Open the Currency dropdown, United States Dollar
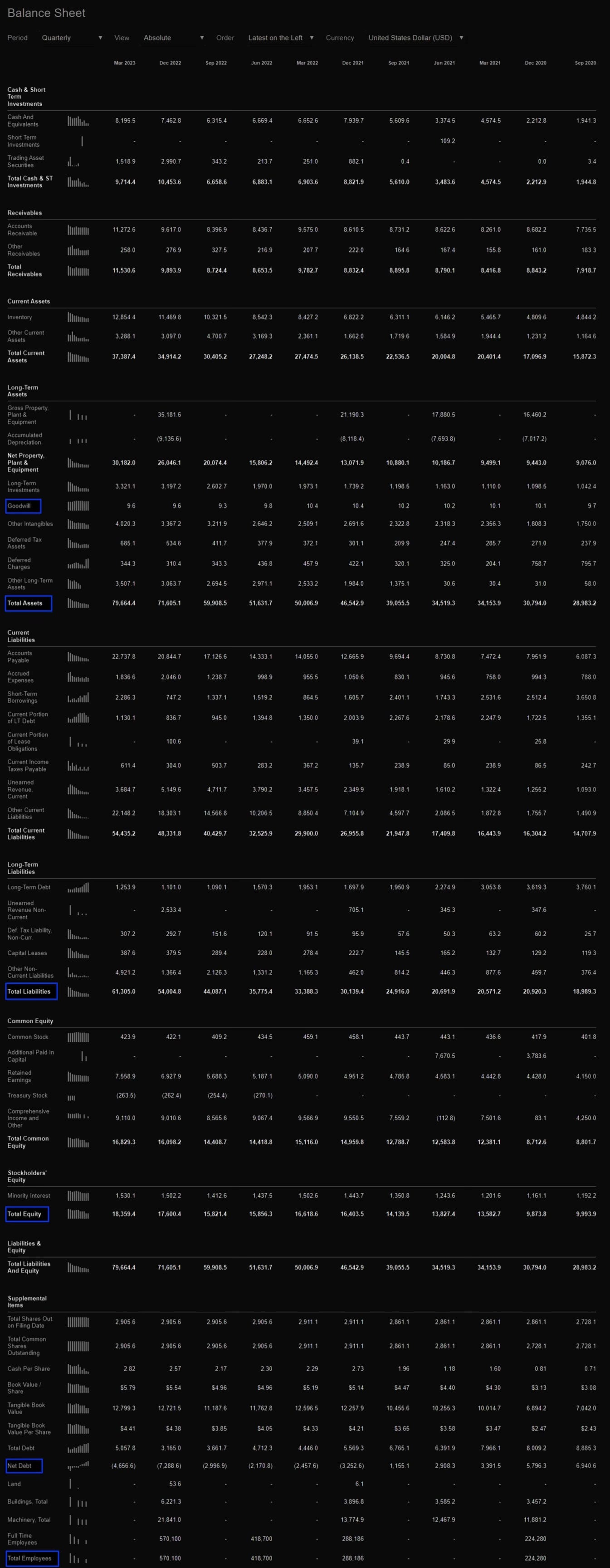Image resolution: width=610 pixels, height=1568 pixels. [x=416, y=38]
